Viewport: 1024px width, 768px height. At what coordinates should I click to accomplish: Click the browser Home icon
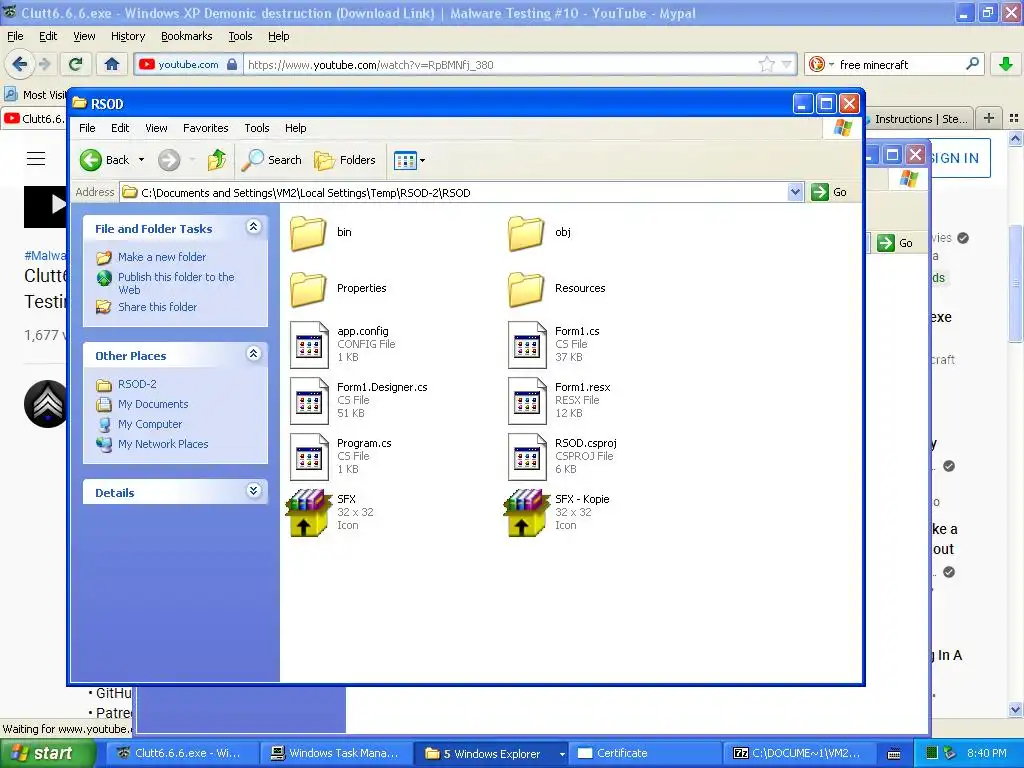[x=112, y=64]
